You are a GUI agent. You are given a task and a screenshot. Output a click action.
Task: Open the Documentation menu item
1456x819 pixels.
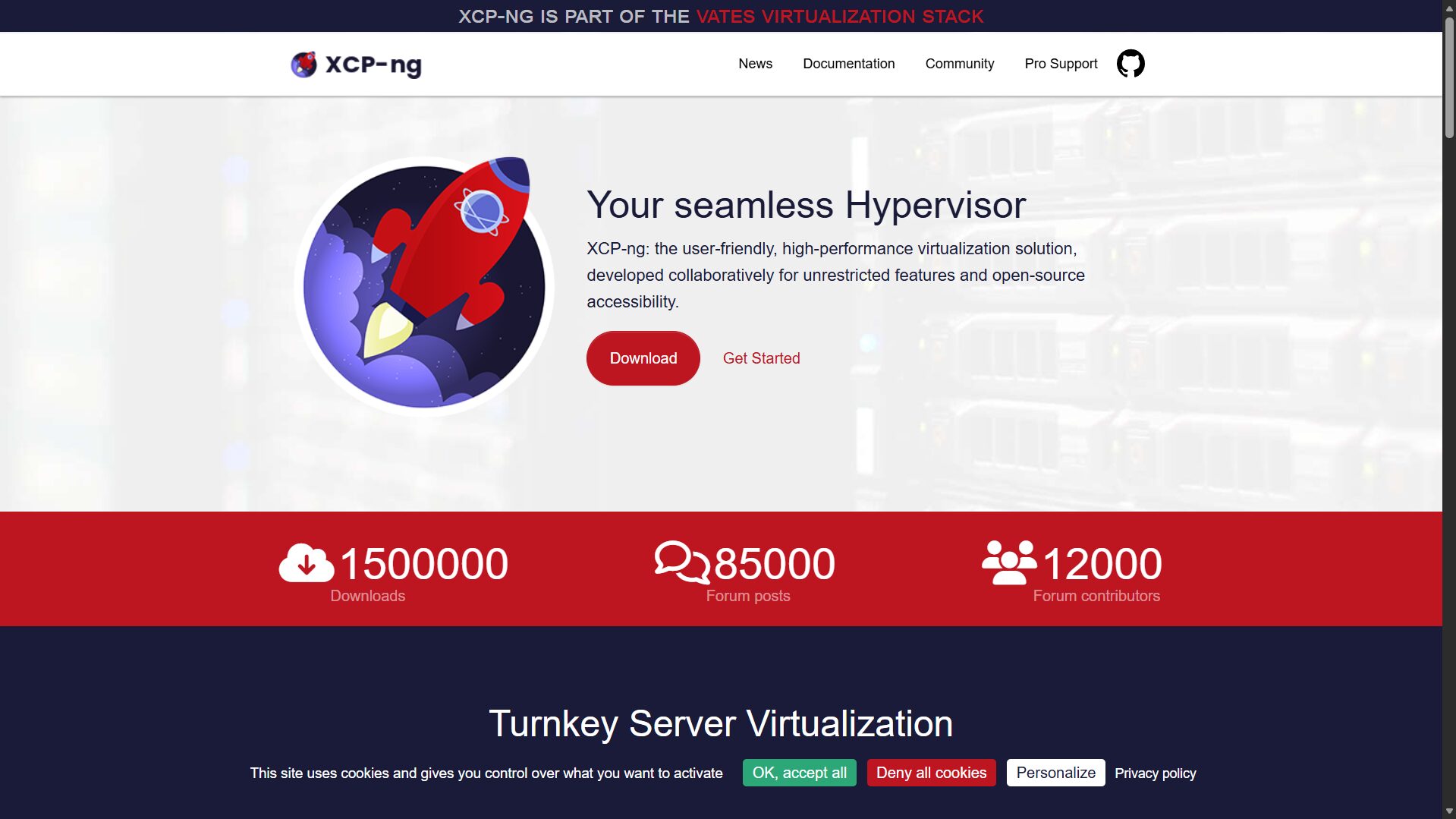(x=848, y=64)
